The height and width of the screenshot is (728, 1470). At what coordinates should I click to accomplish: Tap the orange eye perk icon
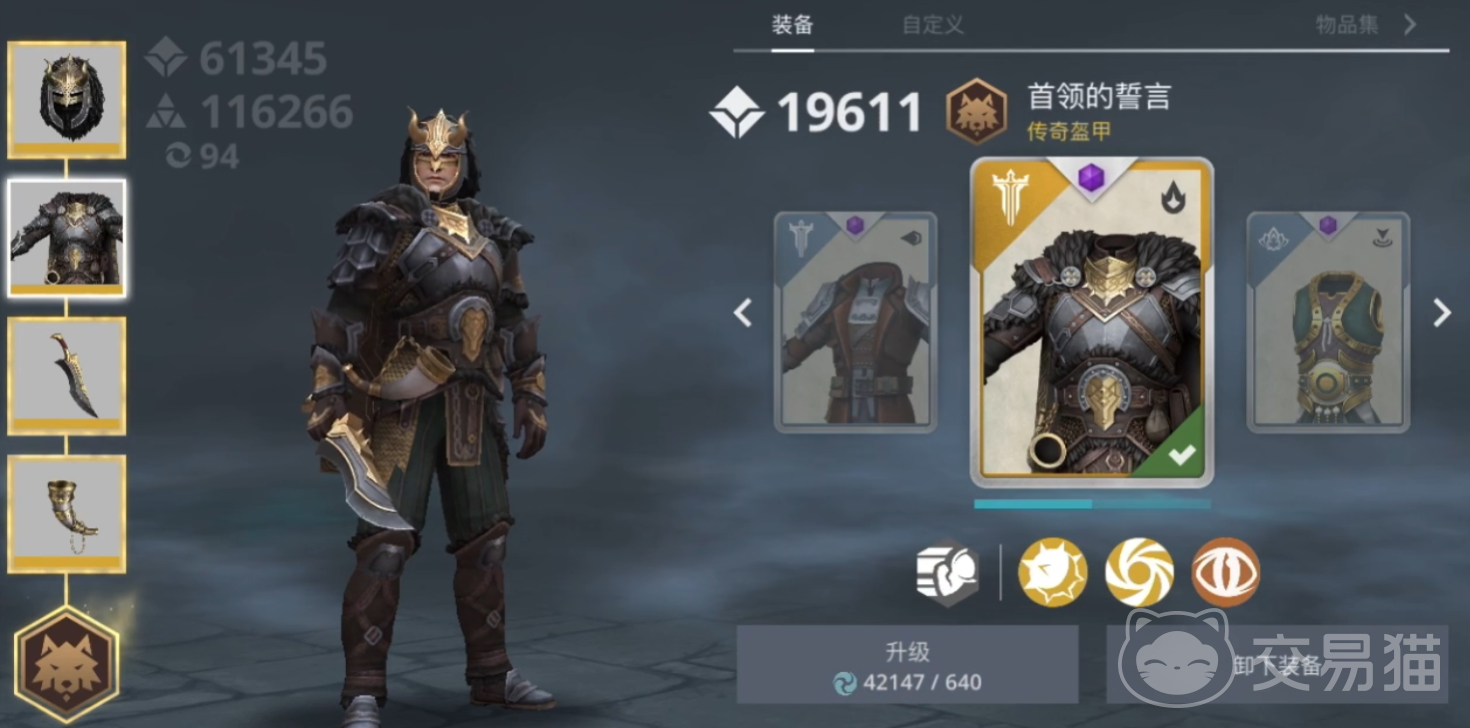[x=1226, y=572]
